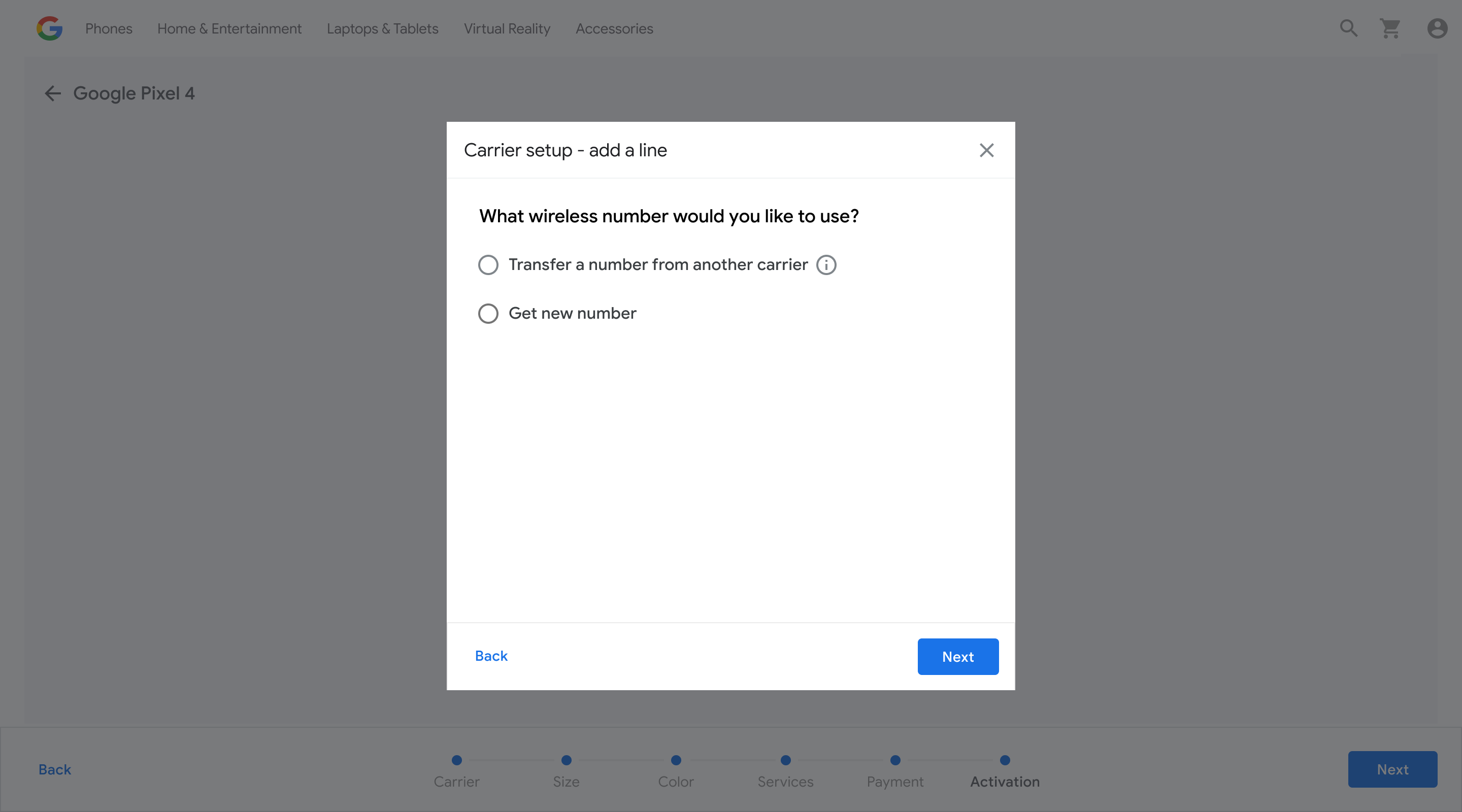The image size is (1462, 812).
Task: Jump to the Payment step dot
Action: point(895,760)
